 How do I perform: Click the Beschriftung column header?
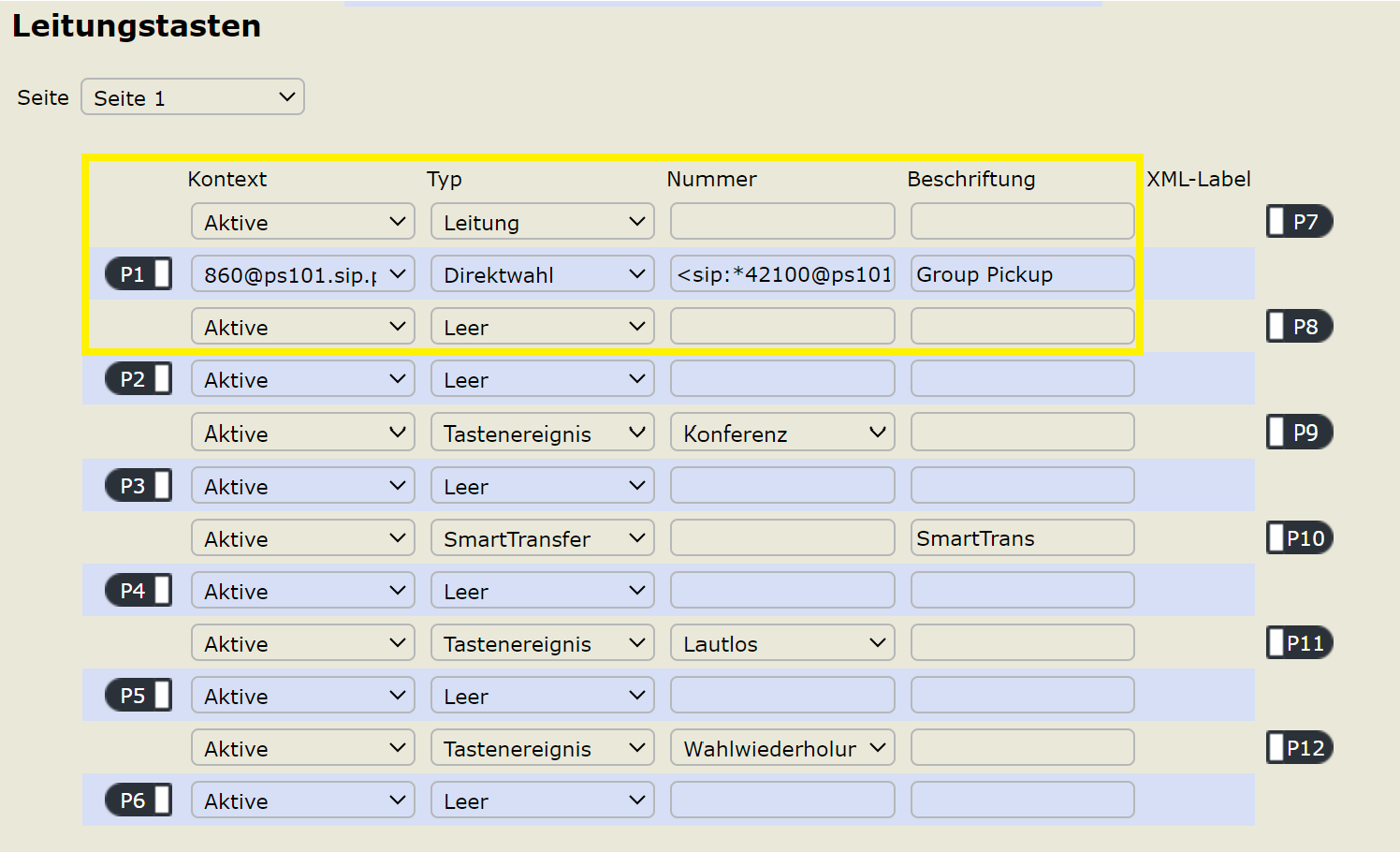pyautogui.click(x=971, y=179)
